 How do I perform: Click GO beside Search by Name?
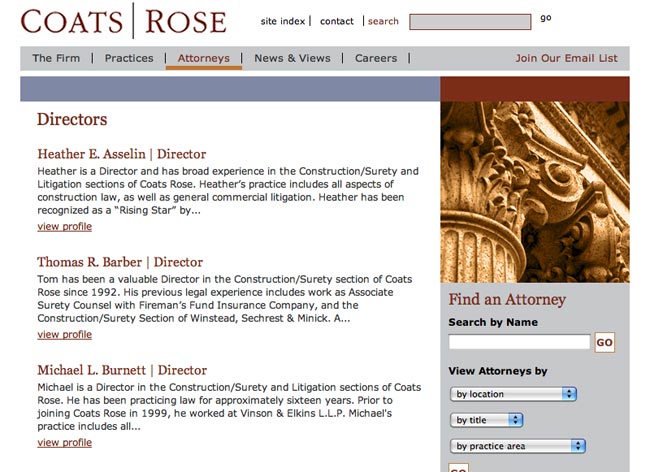604,343
